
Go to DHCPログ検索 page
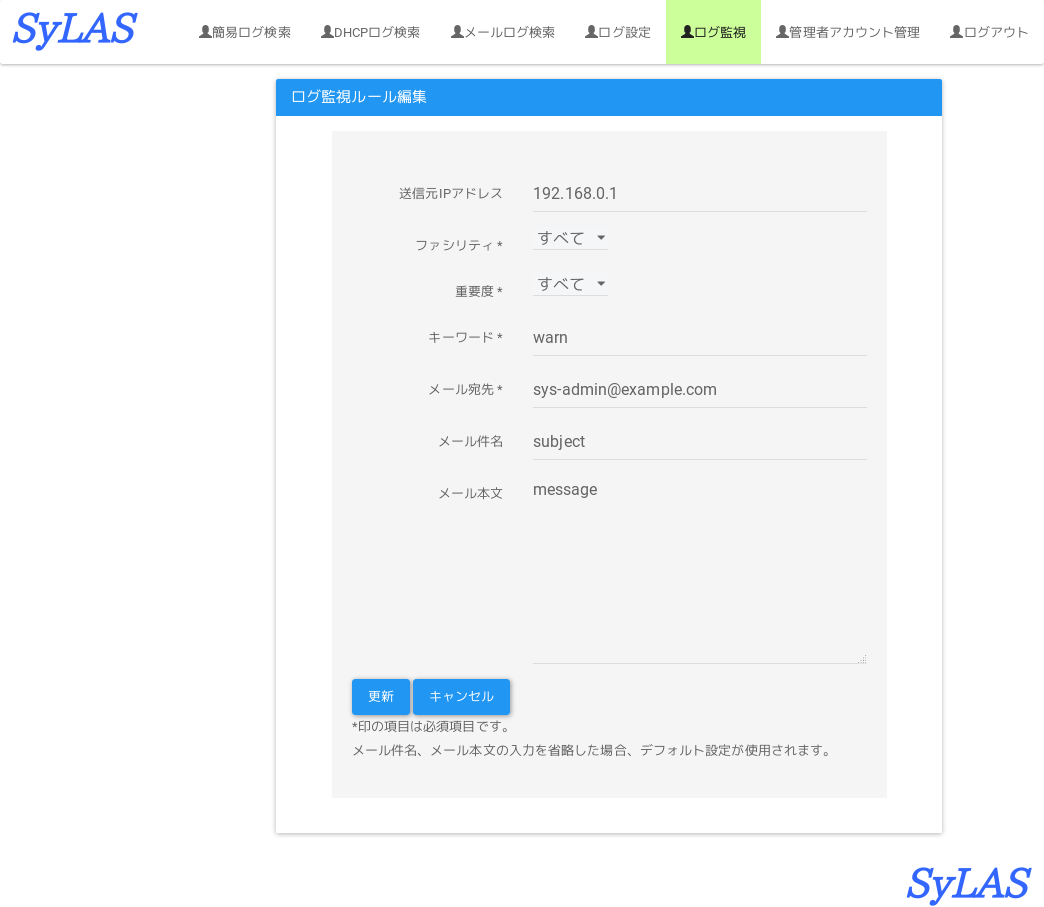(370, 32)
